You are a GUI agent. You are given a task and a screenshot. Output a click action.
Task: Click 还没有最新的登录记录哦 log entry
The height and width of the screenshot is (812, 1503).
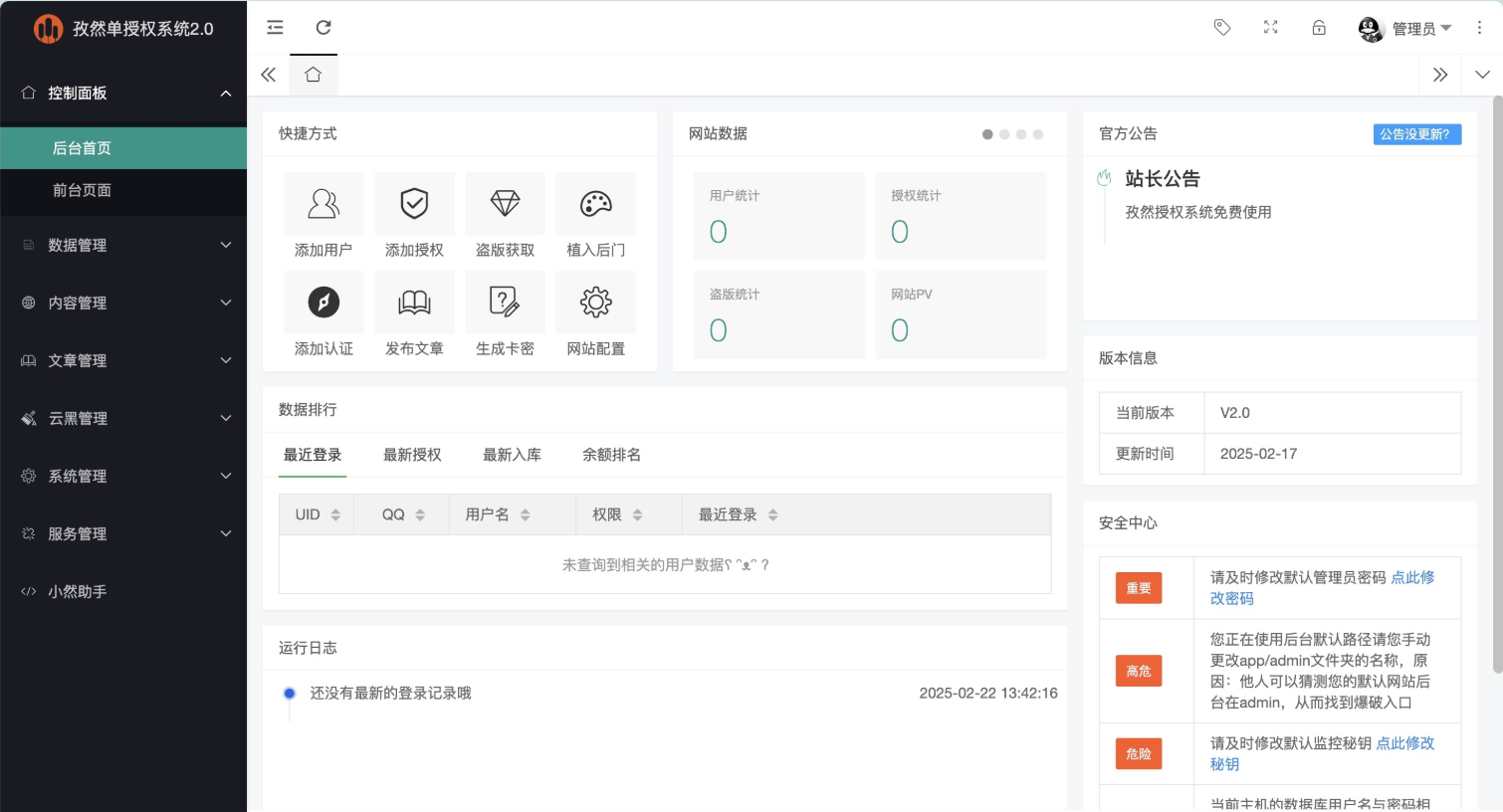390,693
